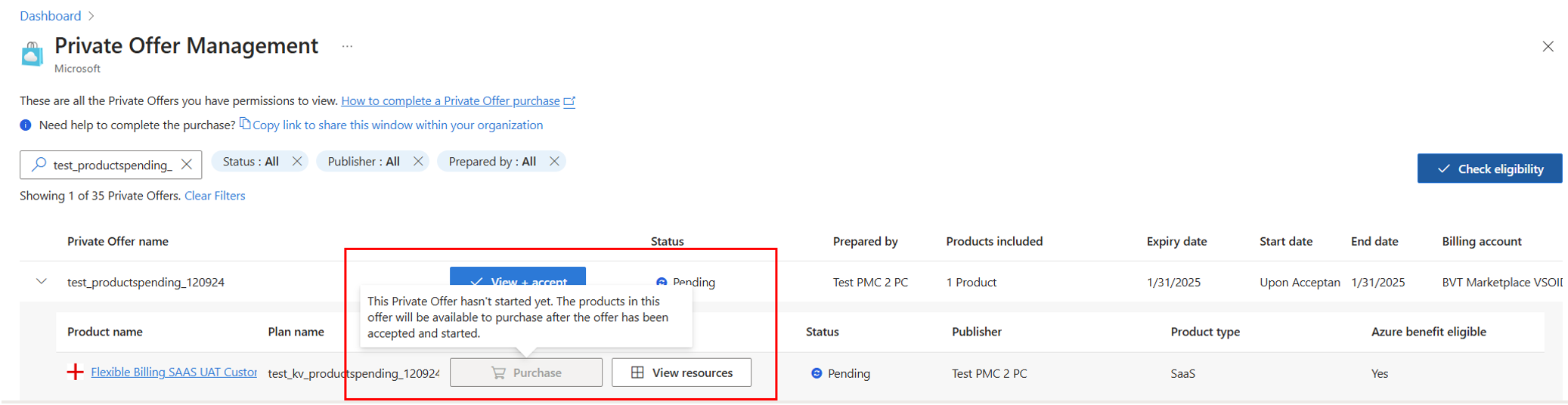1568x405 pixels.
Task: Click the Check eligibility button
Action: pyautogui.click(x=1489, y=168)
